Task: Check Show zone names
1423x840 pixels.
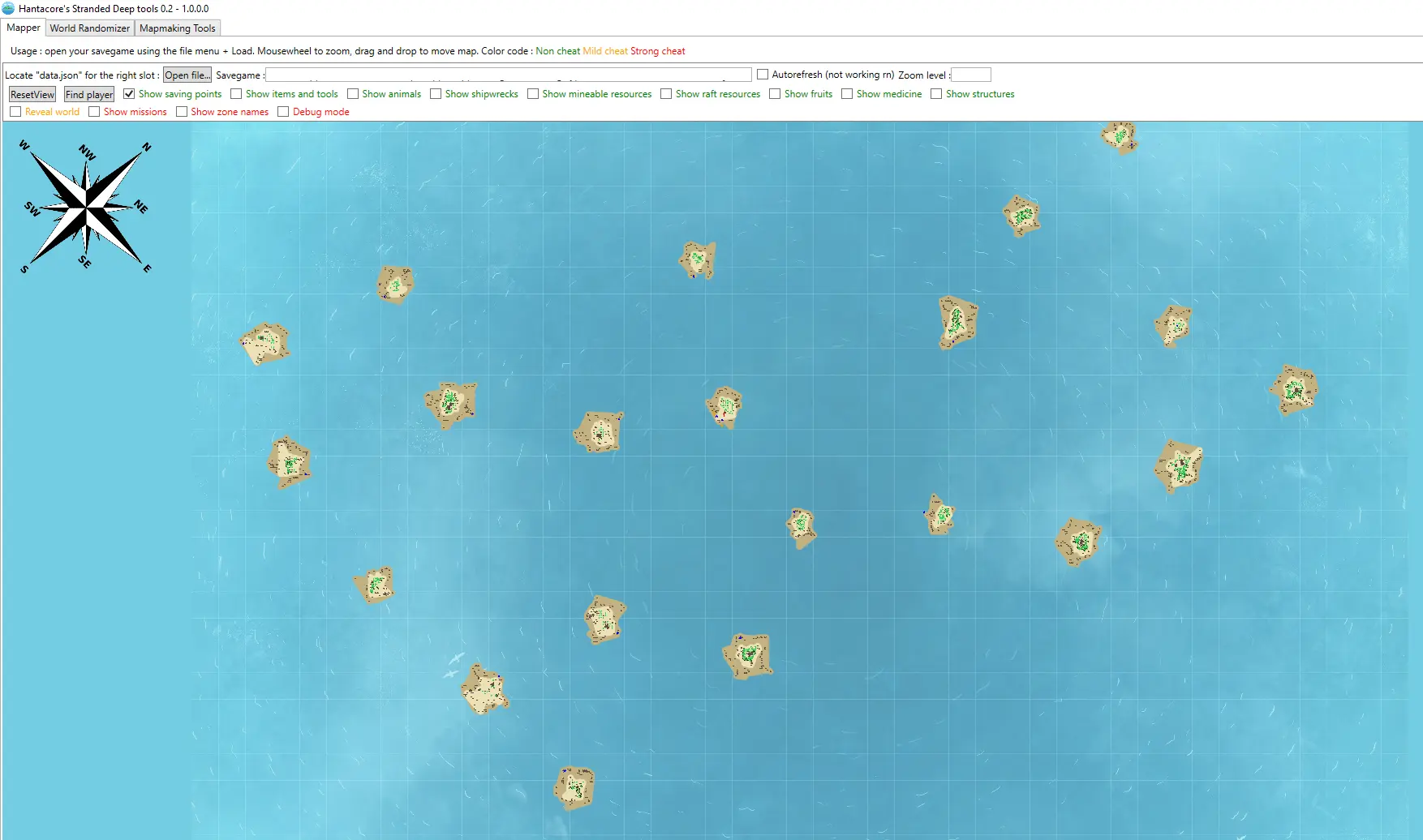Action: click(182, 112)
